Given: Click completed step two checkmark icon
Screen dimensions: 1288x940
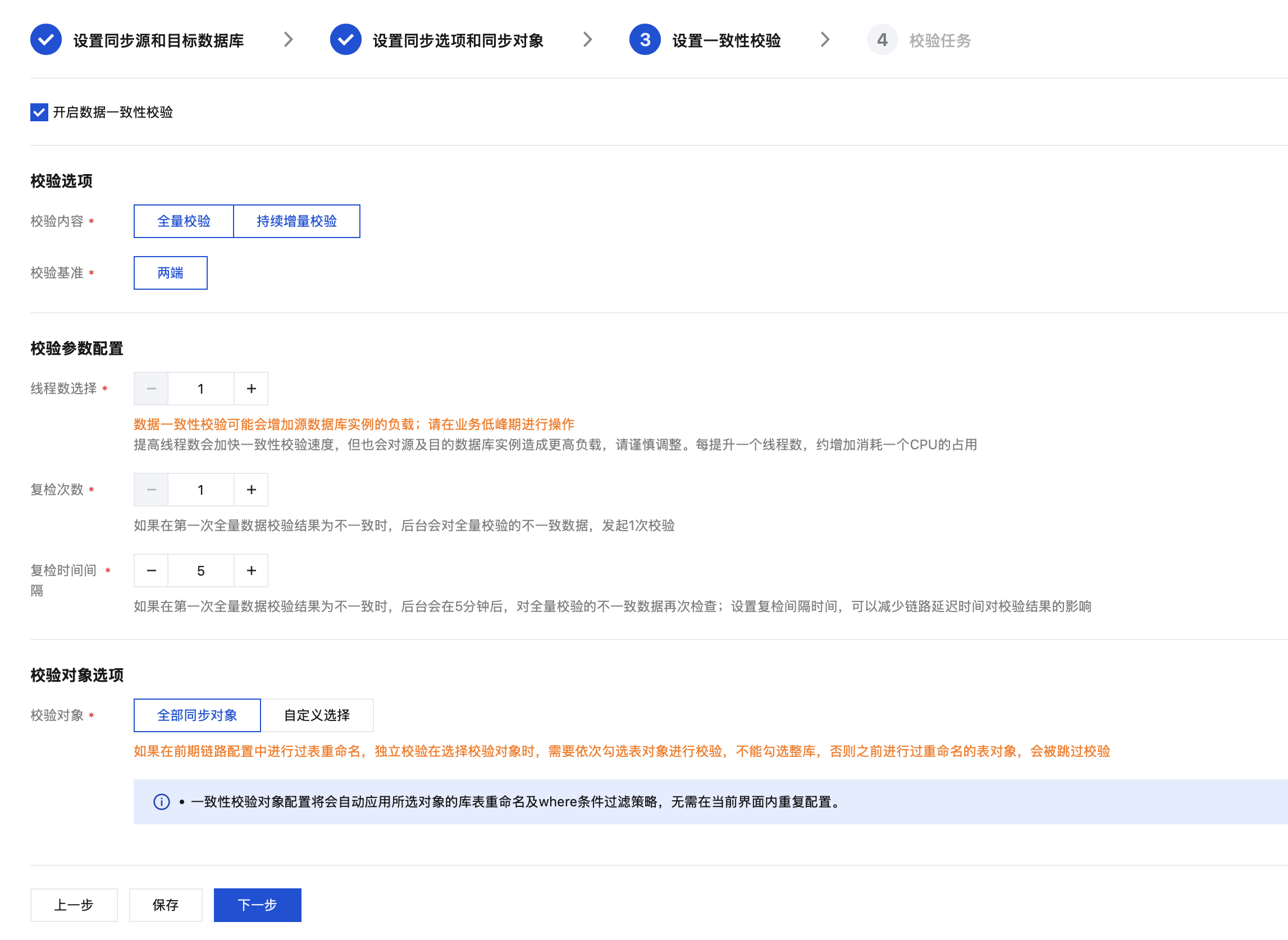Looking at the screenshot, I should pyautogui.click(x=345, y=40).
